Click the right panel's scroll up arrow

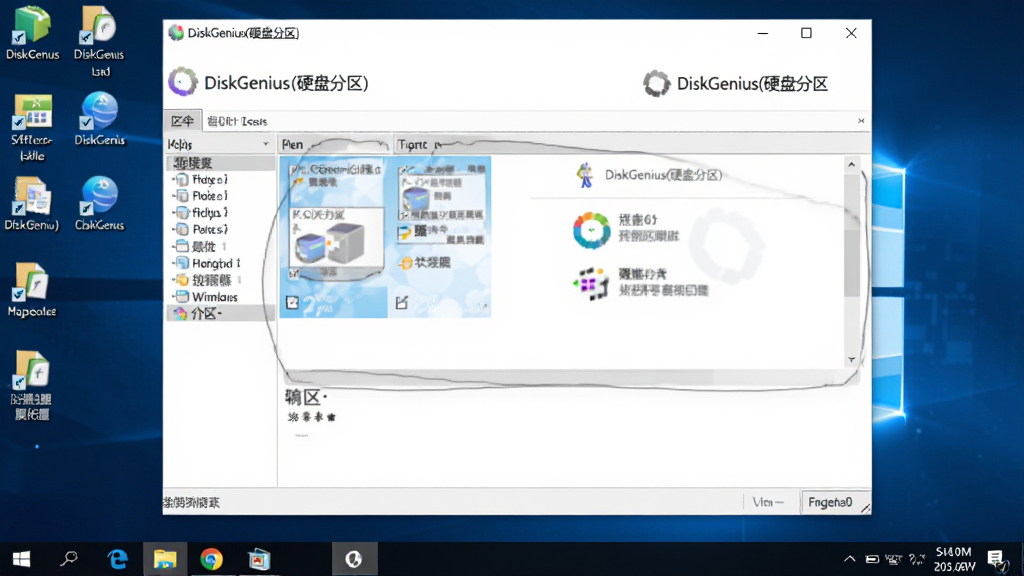(851, 165)
